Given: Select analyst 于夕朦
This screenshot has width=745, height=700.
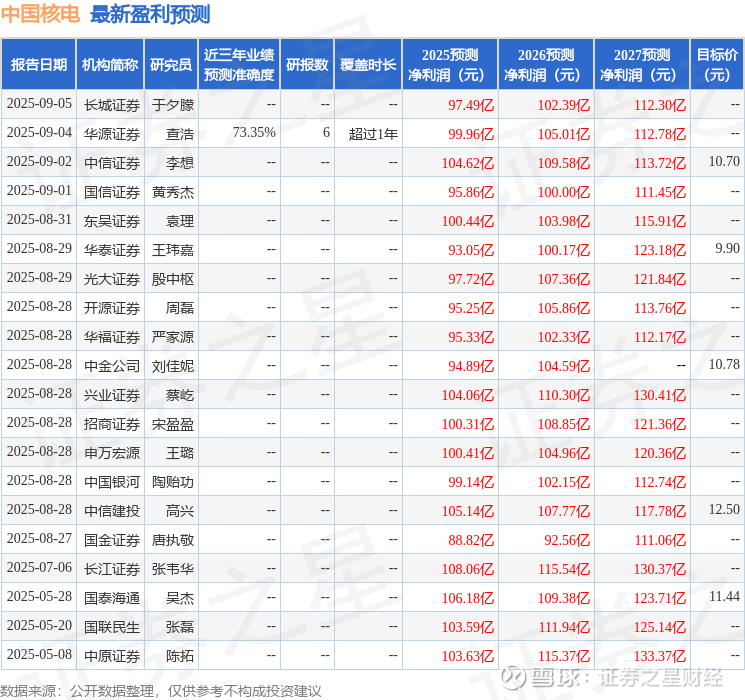Looking at the screenshot, I should click(x=173, y=105).
